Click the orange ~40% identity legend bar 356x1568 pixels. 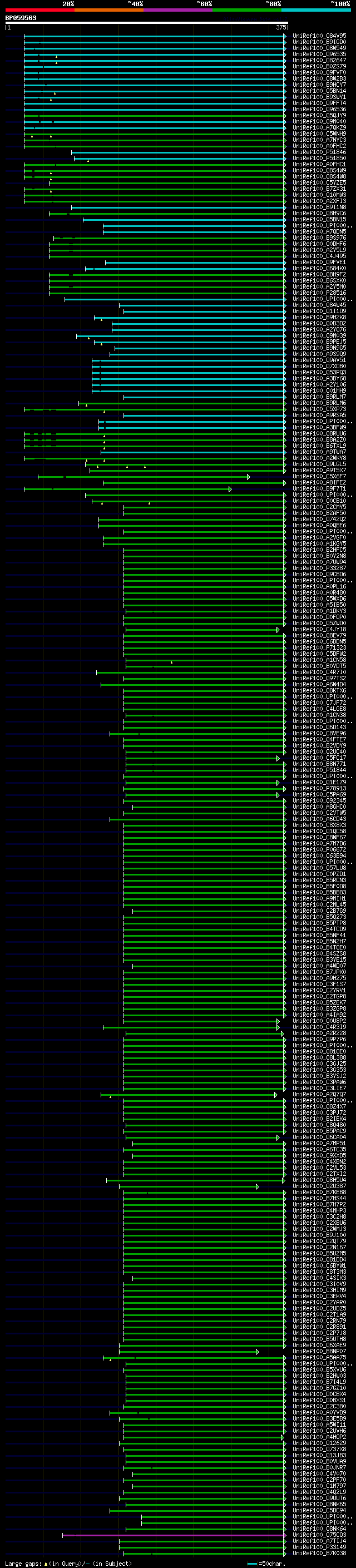coord(109,10)
